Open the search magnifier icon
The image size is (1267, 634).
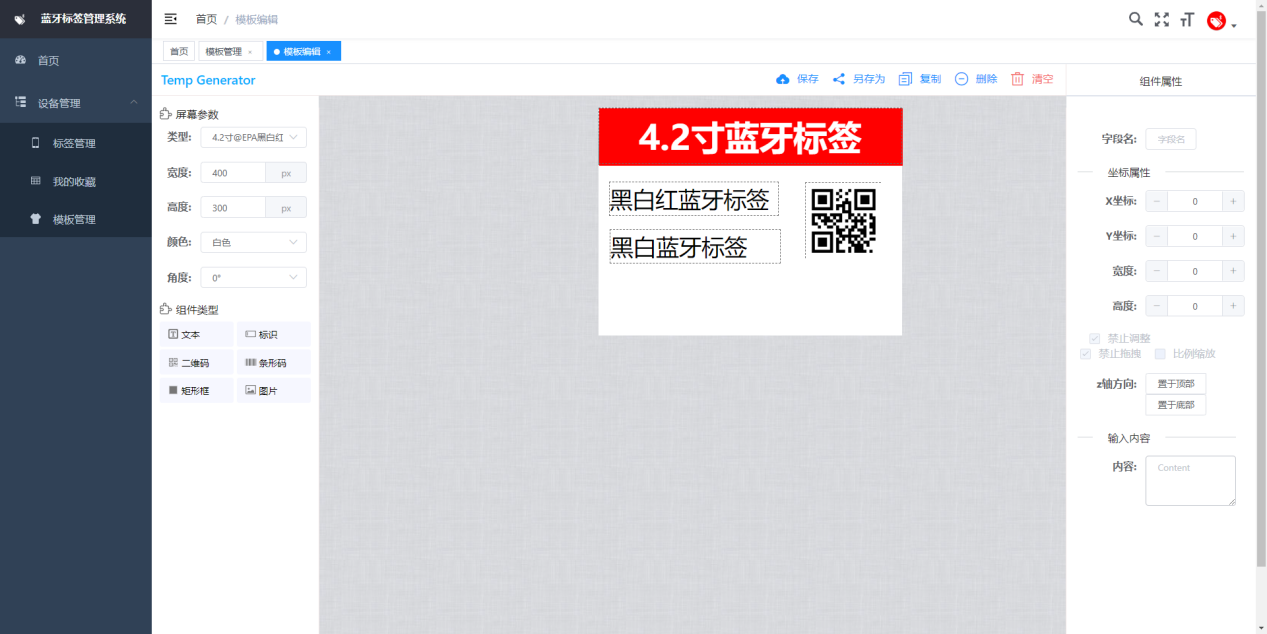click(1135, 19)
